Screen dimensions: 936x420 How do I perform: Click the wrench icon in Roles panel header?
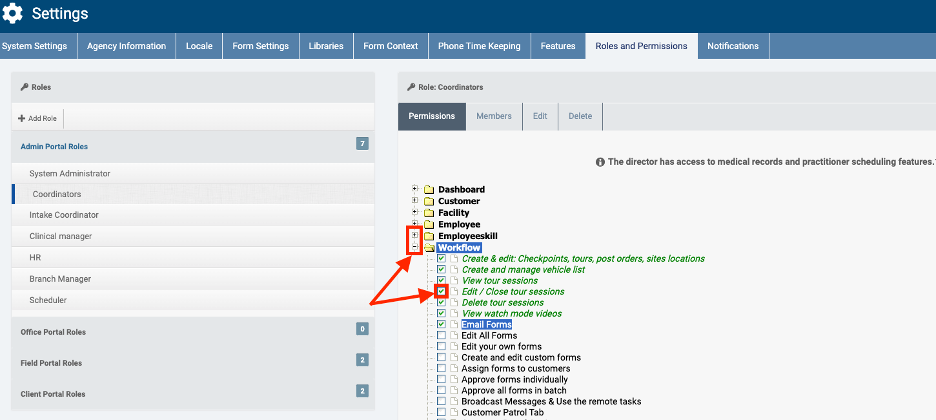pyautogui.click(x=24, y=87)
